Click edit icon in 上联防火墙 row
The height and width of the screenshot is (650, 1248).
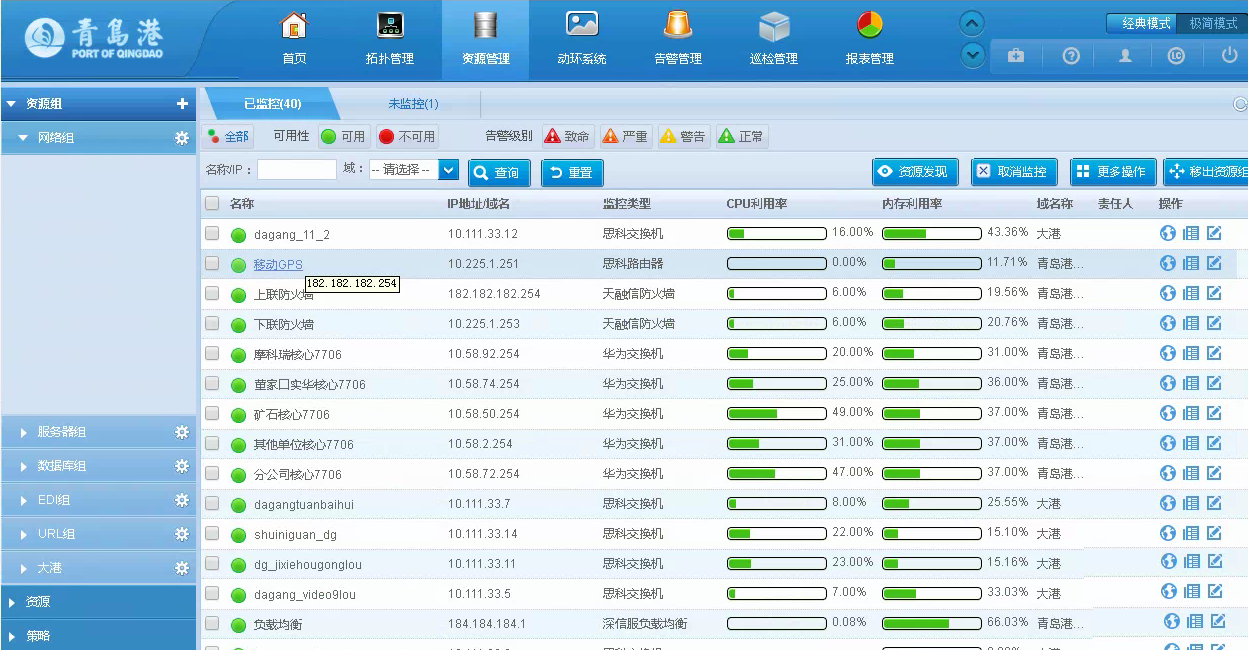click(x=1214, y=293)
